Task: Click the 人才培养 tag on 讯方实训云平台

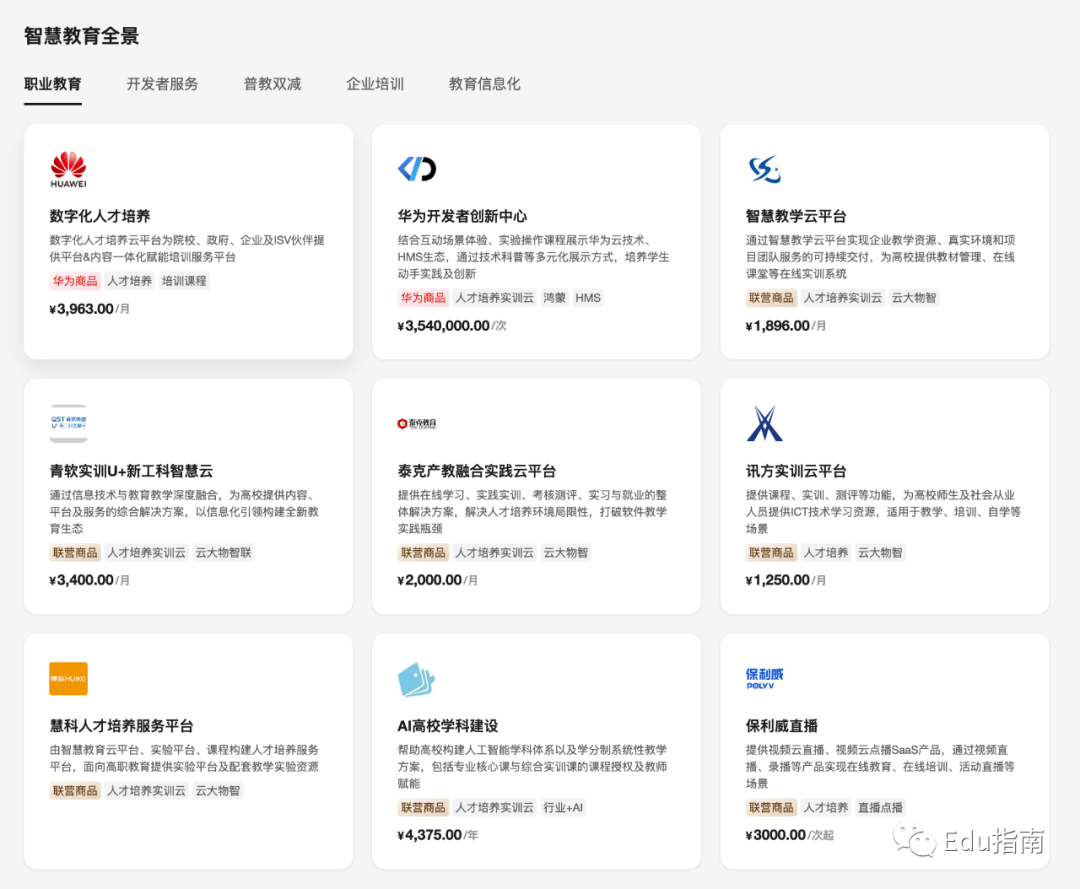Action: [826, 553]
